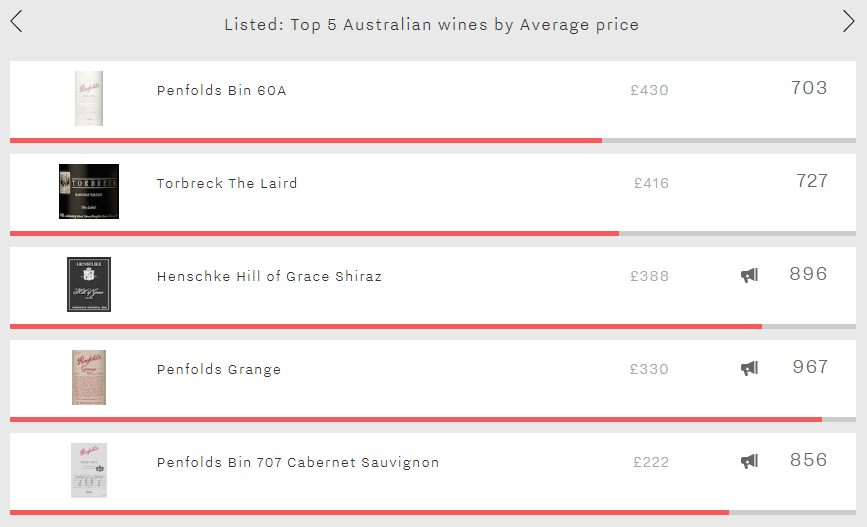Click megaphone icon for Penfolds Bin 707
Screen dimensions: 867x527
click(749, 461)
